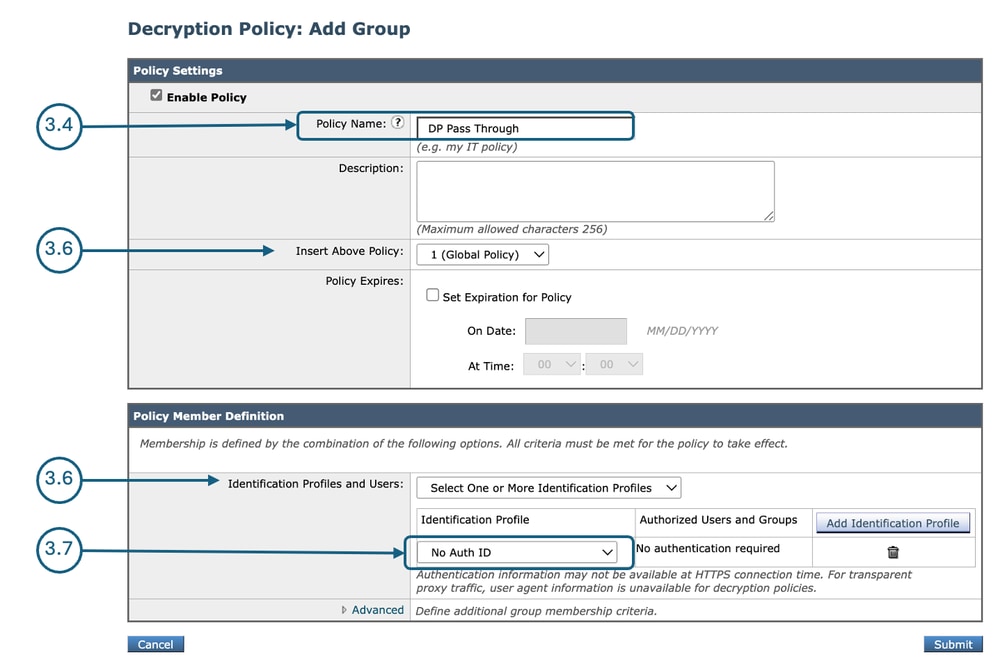Click the On Date field
998x667 pixels.
tap(576, 330)
